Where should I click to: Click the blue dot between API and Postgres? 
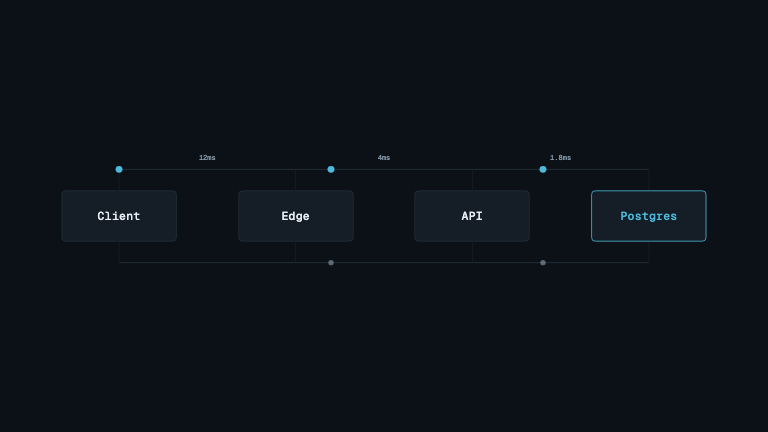pyautogui.click(x=543, y=169)
